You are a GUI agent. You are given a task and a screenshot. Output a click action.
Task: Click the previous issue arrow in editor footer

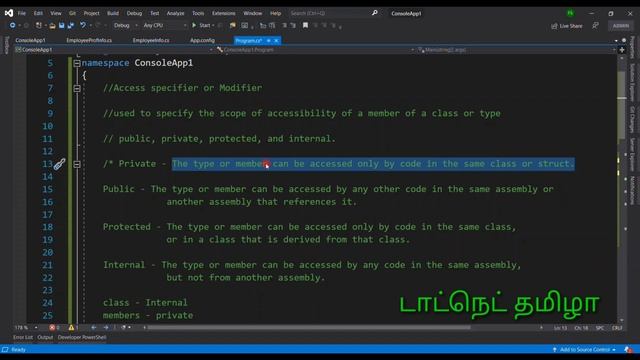[94, 327]
